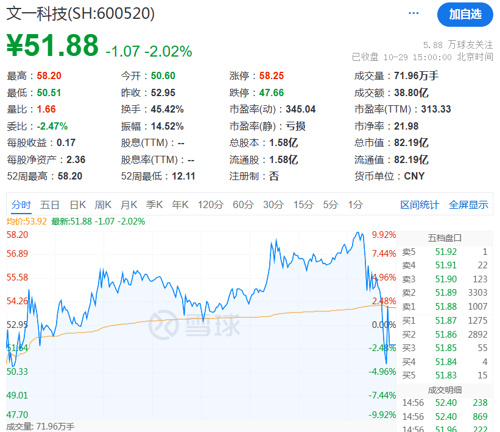This screenshot has height=432, width=500.
Task: Click the three-dot more options icon
Action: coord(413,13)
